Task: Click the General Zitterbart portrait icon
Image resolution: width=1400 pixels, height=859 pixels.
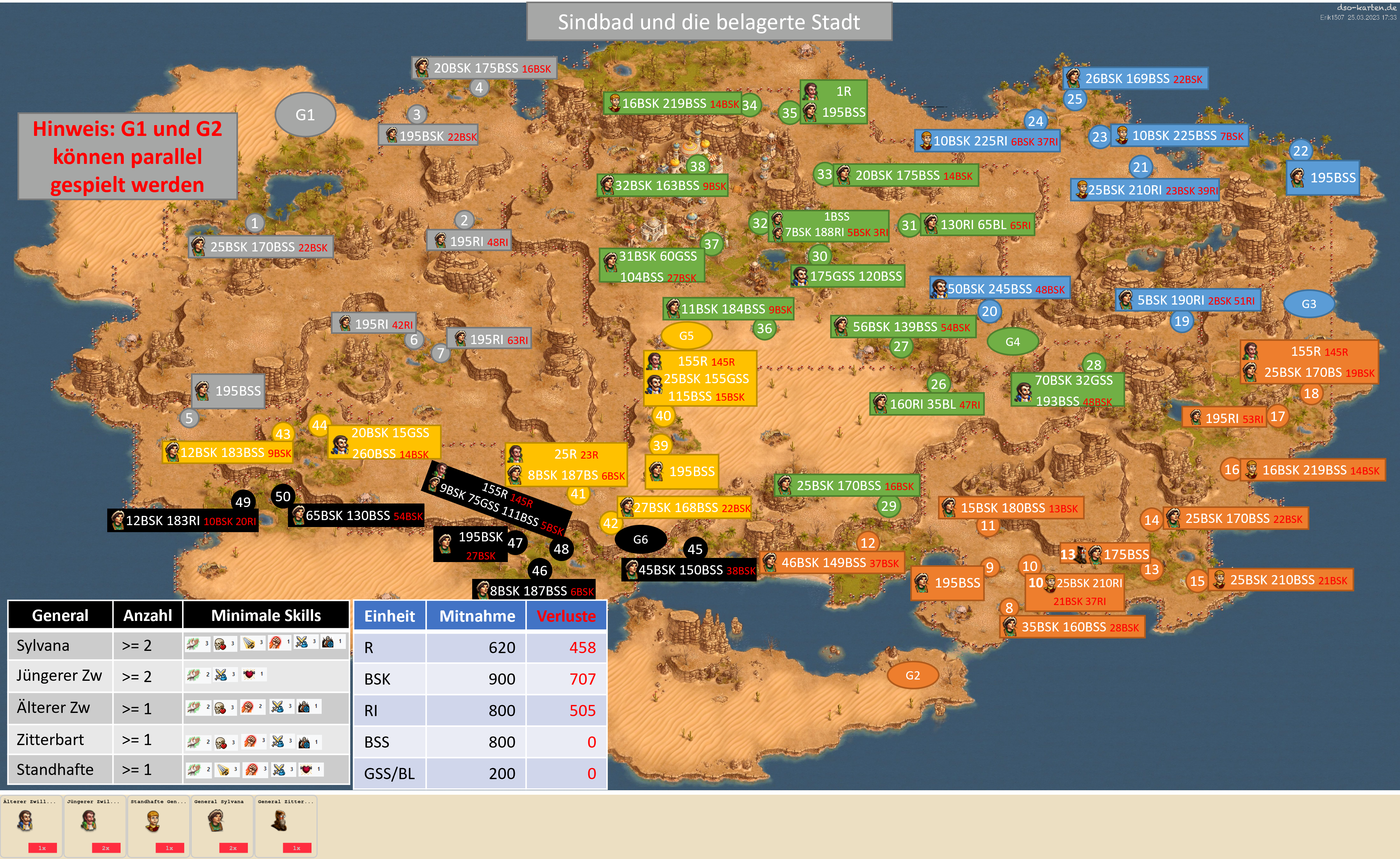Action: tap(279, 820)
